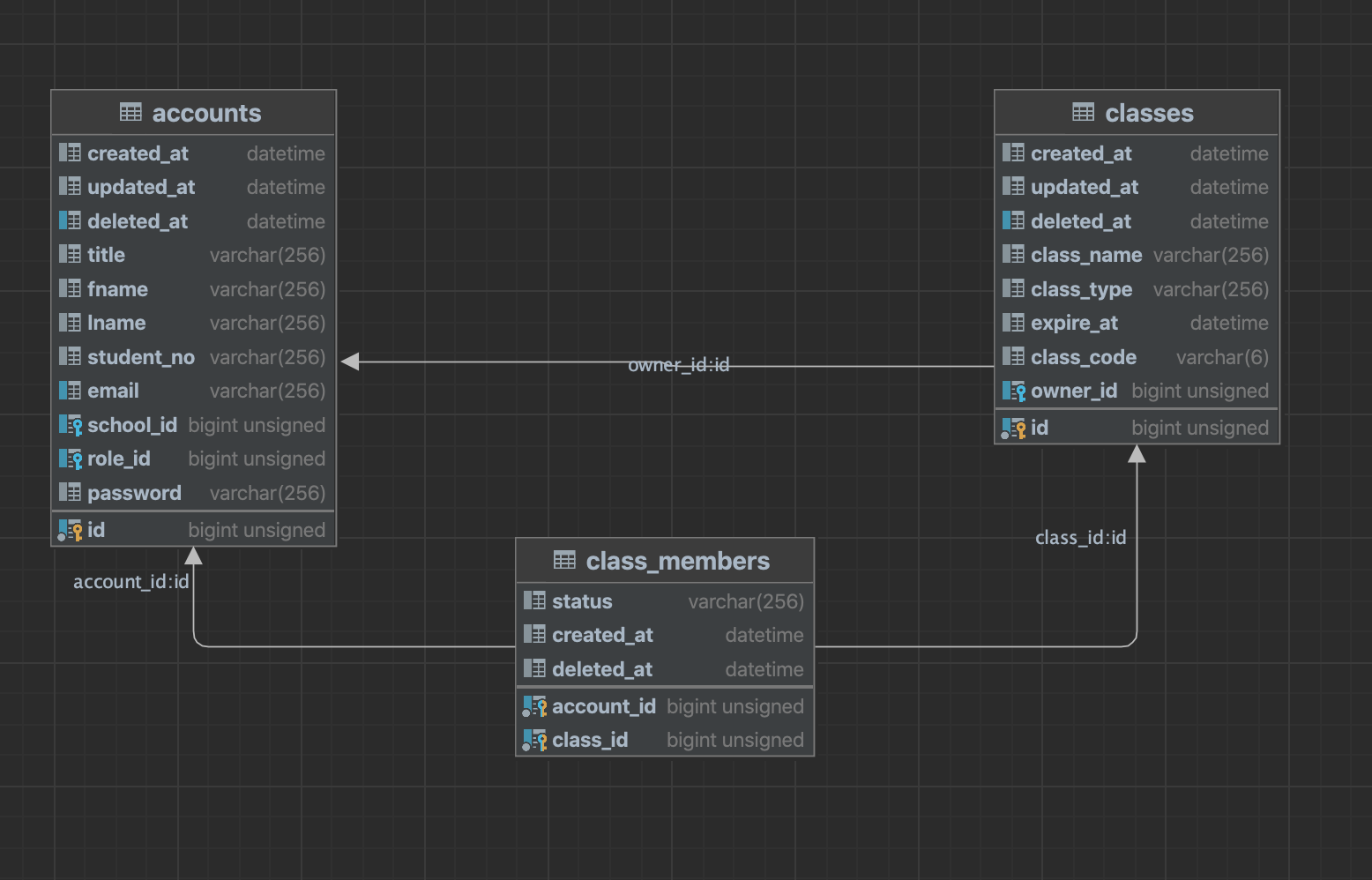Click the class_id foreign key icon in class_members
Image resolution: width=1372 pixels, height=880 pixels.
tap(535, 740)
